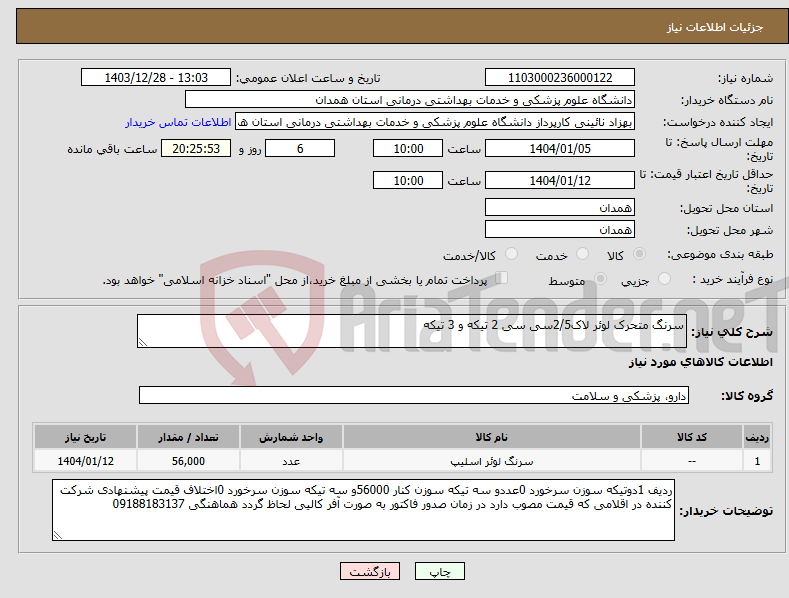Screen dimensions: 789x598
Task: Click the remaining days field showing 6
Action: click(x=300, y=148)
